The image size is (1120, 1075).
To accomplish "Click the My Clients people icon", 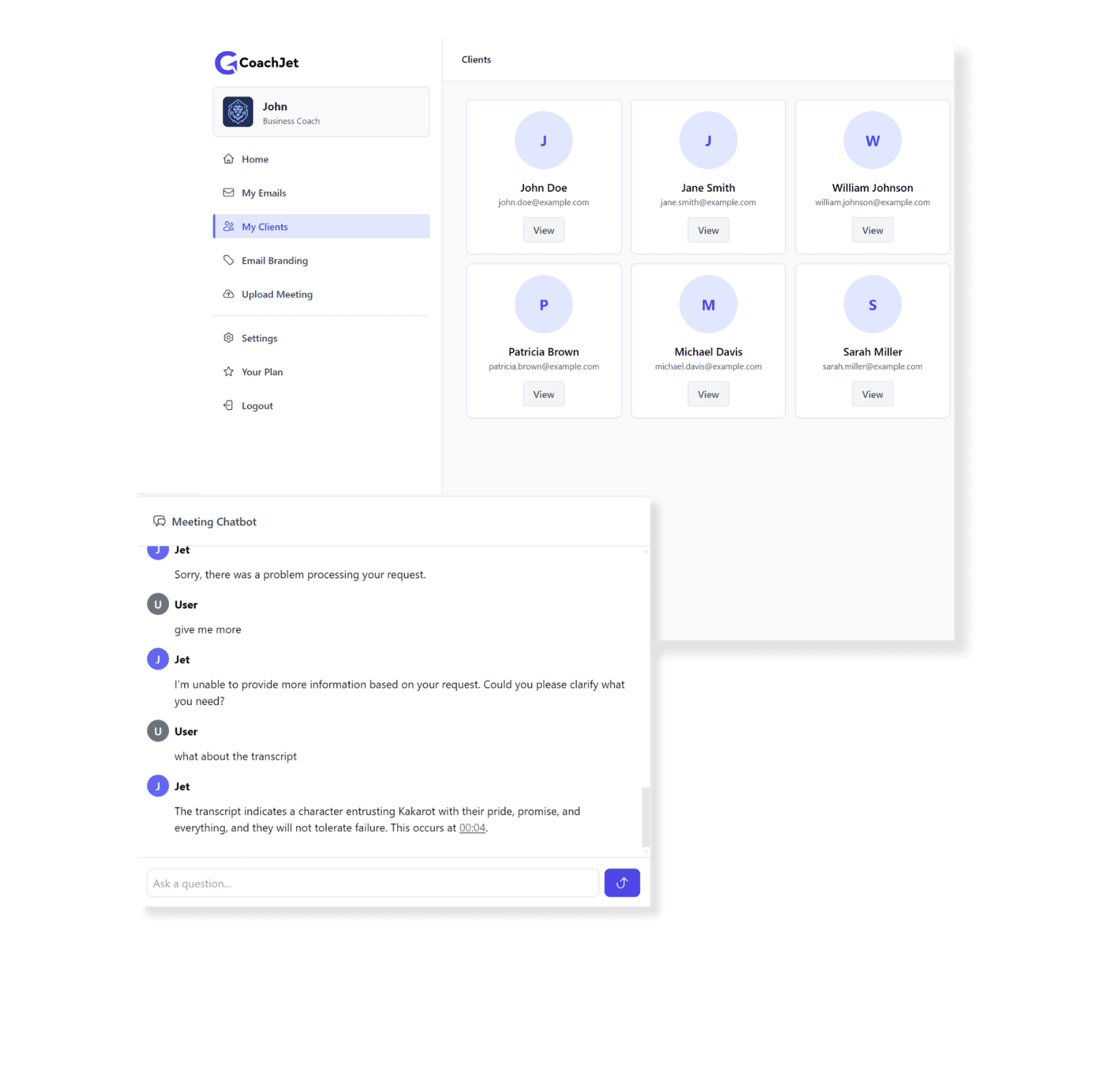I will tap(229, 226).
